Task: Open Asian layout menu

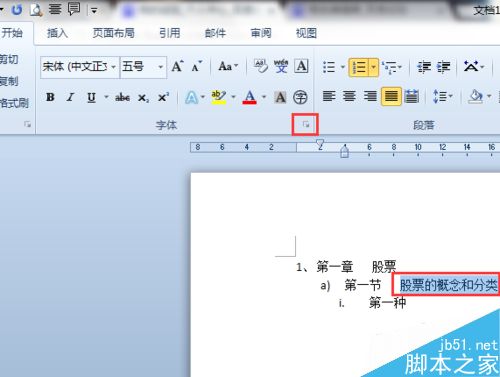Action: (x=474, y=66)
